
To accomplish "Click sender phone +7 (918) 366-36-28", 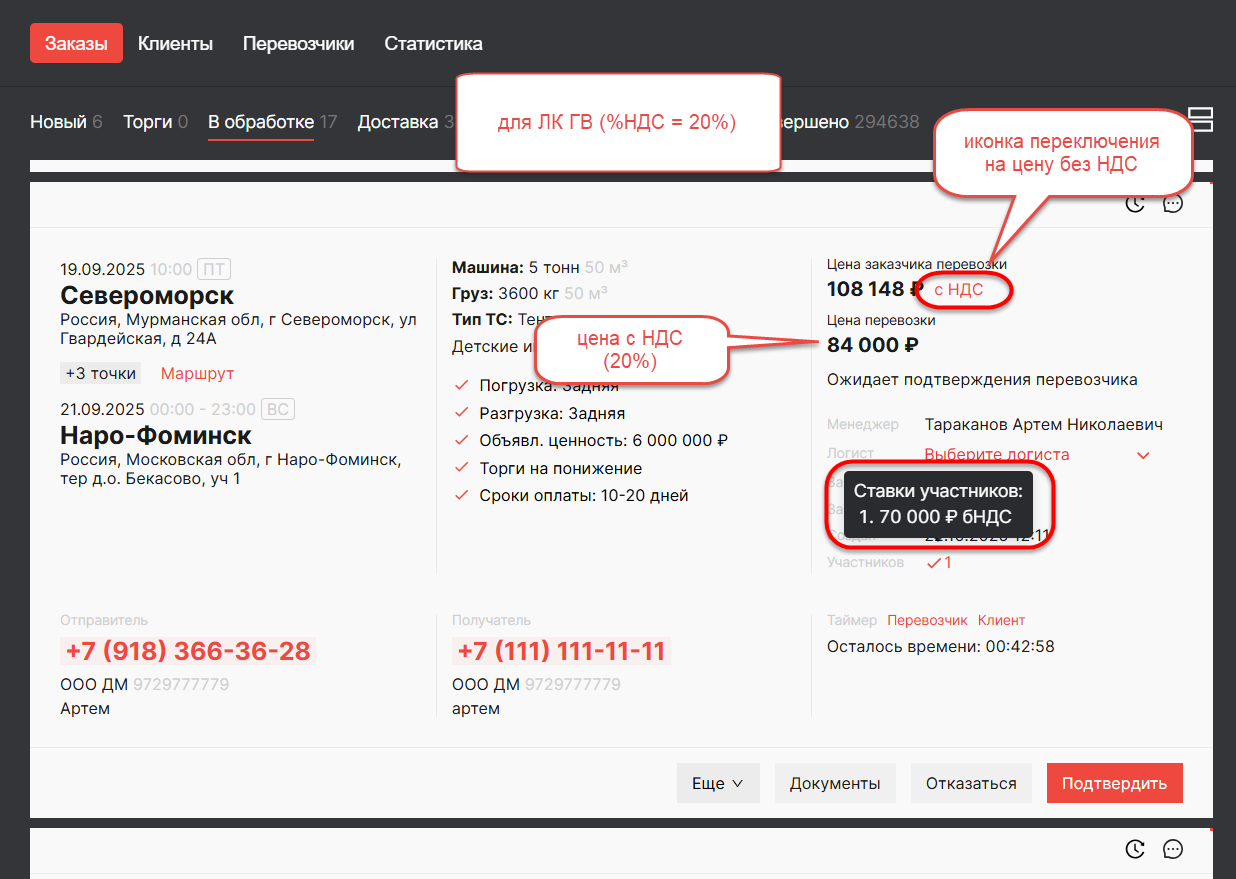I will tap(188, 651).
